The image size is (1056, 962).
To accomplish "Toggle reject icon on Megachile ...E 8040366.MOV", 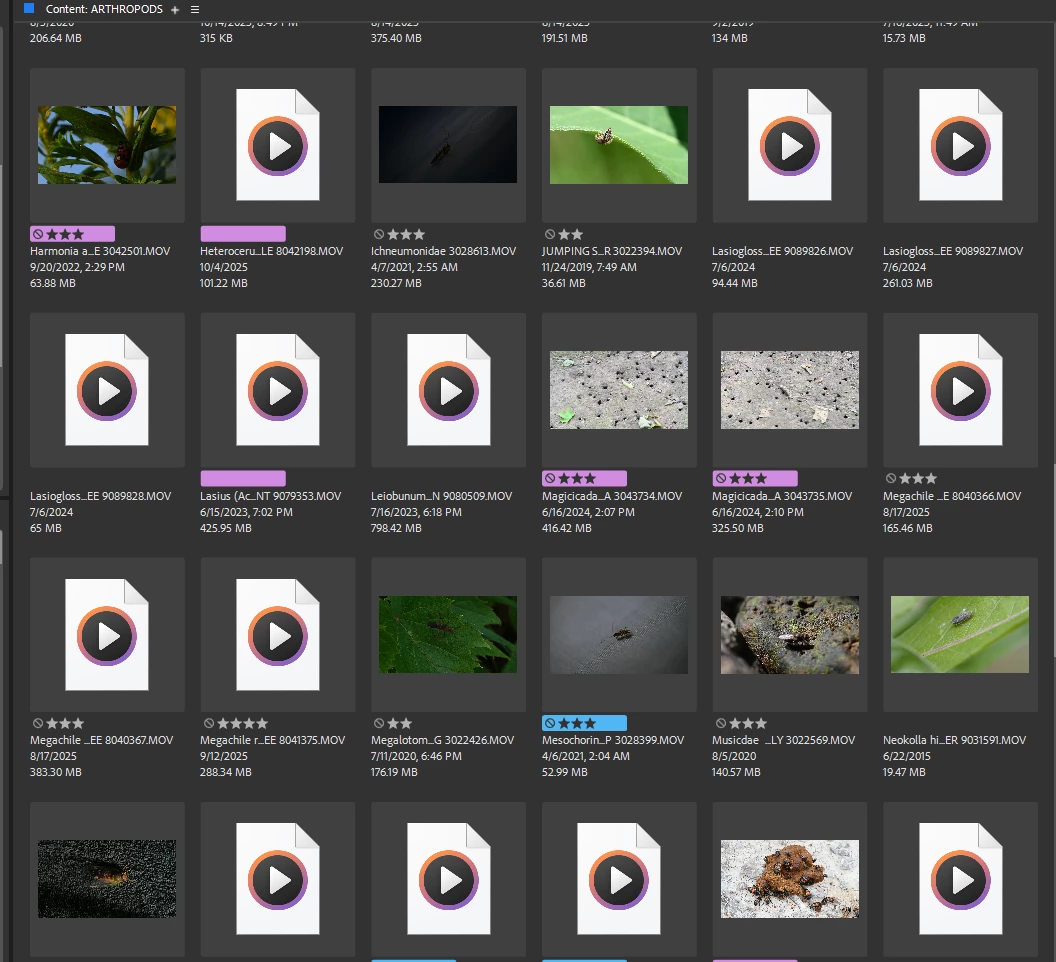I will [x=891, y=478].
